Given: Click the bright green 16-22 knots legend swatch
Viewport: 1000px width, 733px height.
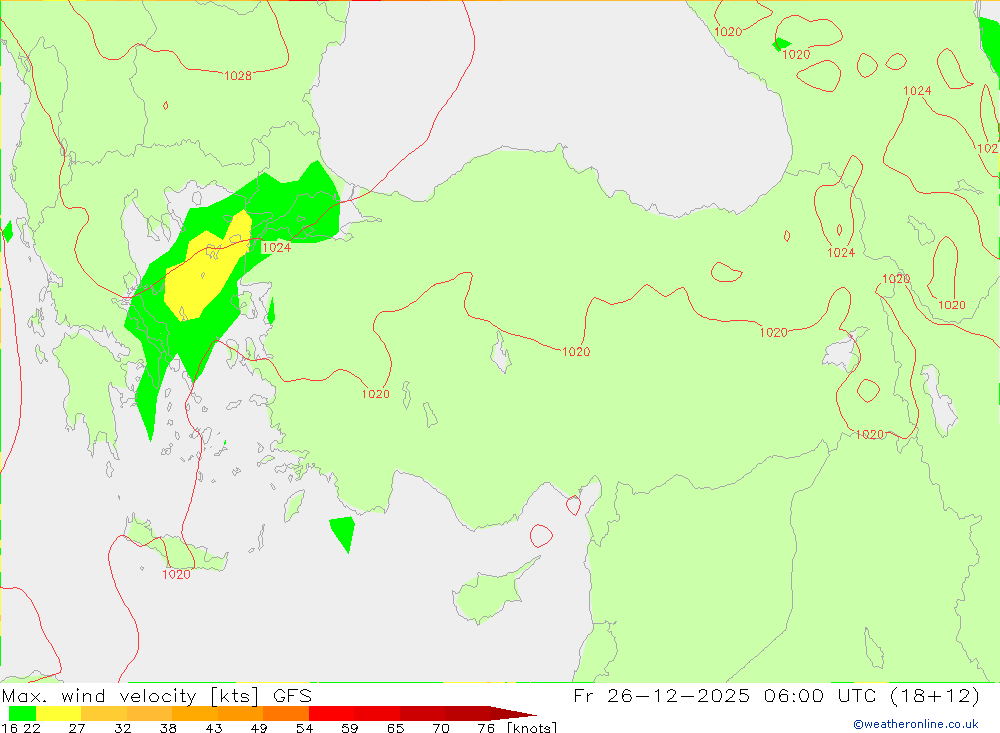Looking at the screenshot, I should tap(22, 713).
